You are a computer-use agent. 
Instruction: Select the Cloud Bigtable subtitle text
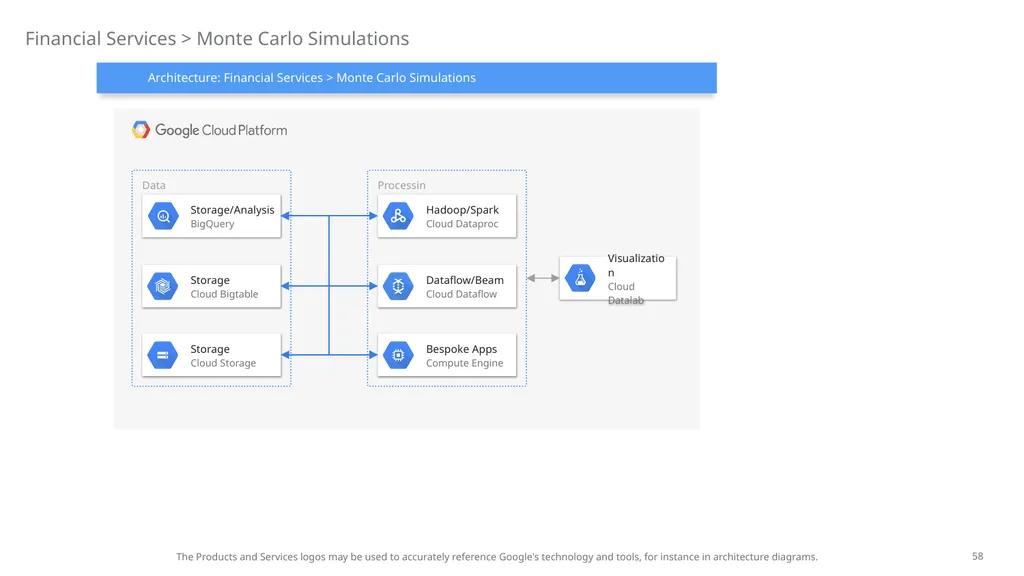224,294
